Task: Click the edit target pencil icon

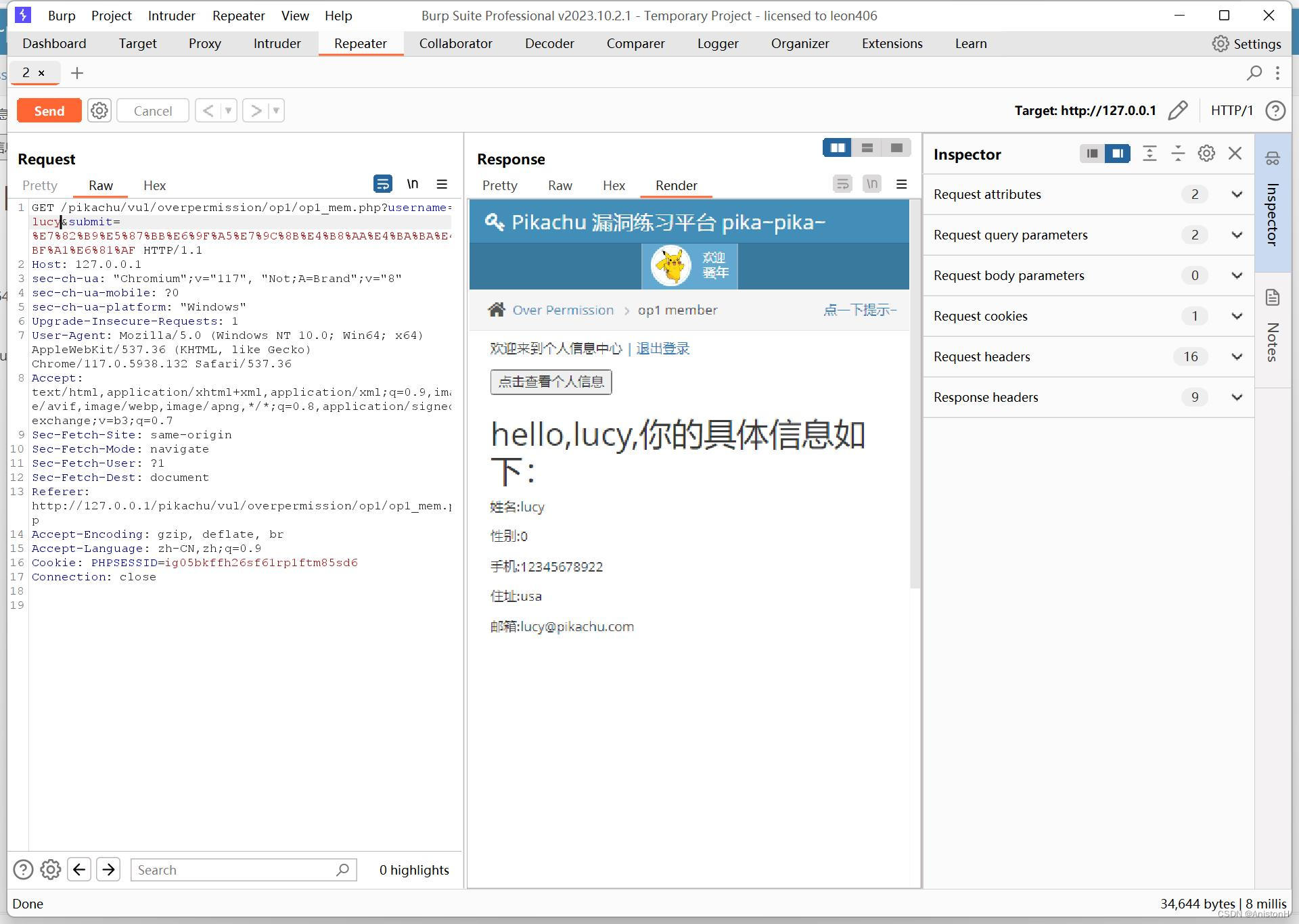Action: pos(1178,110)
